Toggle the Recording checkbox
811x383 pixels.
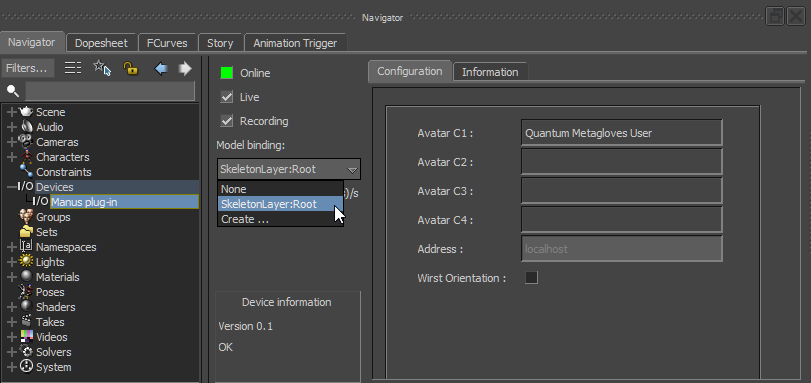[x=227, y=121]
